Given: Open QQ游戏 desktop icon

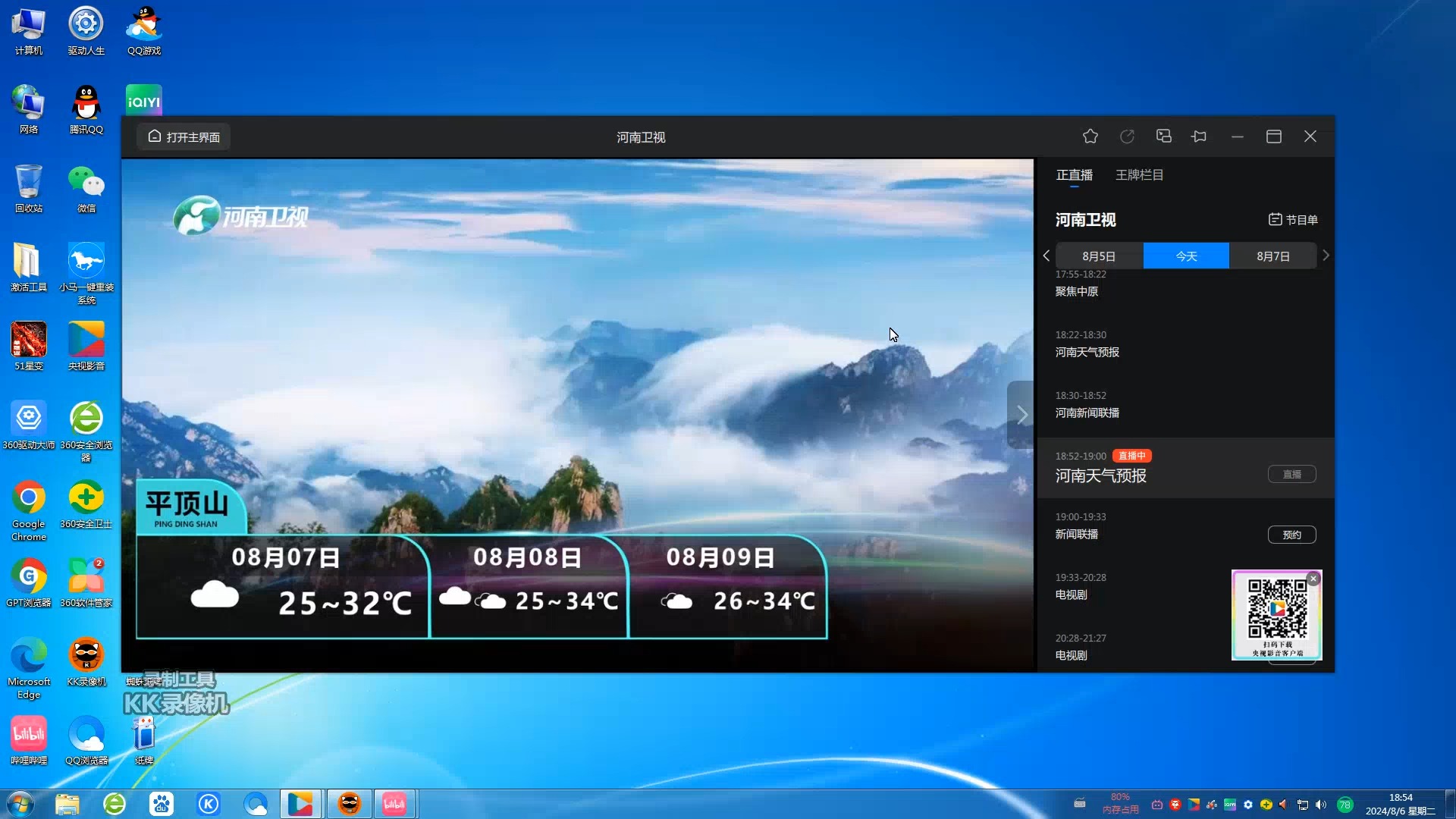Looking at the screenshot, I should click(x=143, y=32).
